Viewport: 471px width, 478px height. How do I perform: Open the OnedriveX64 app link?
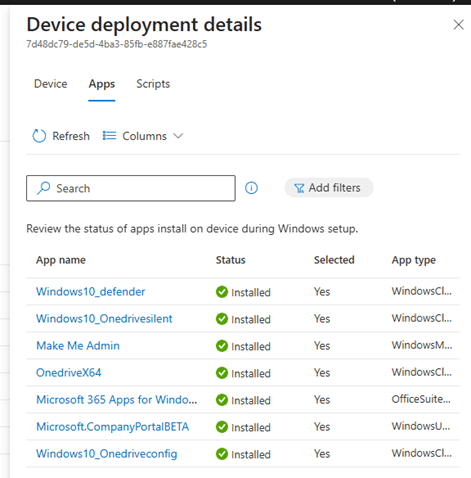69,373
